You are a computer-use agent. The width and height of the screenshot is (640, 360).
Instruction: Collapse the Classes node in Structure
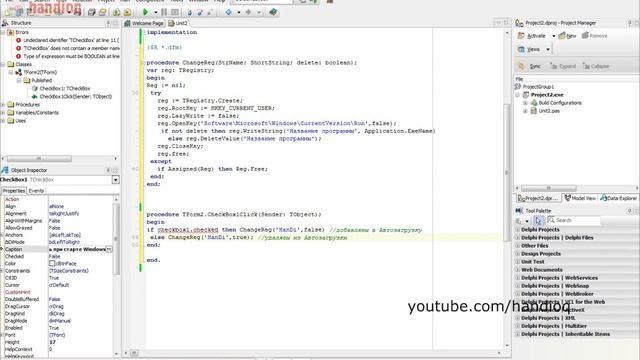(x=3, y=64)
